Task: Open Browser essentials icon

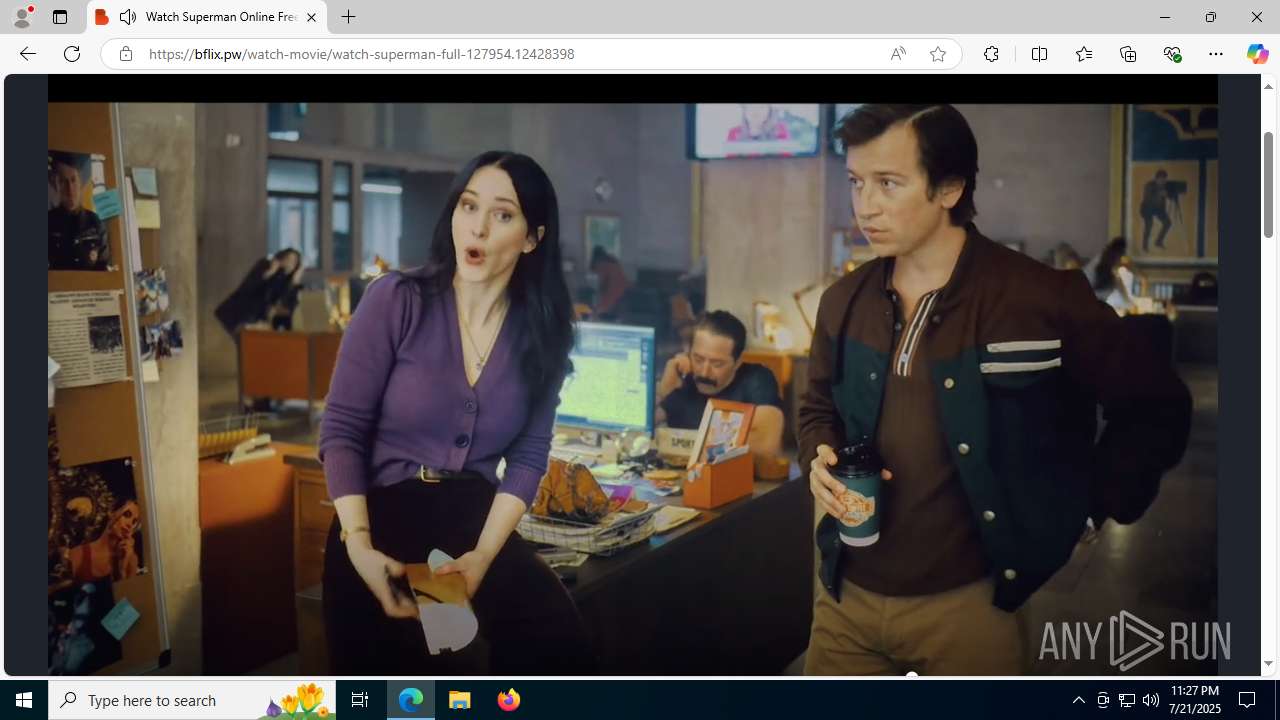Action: click(x=1172, y=54)
